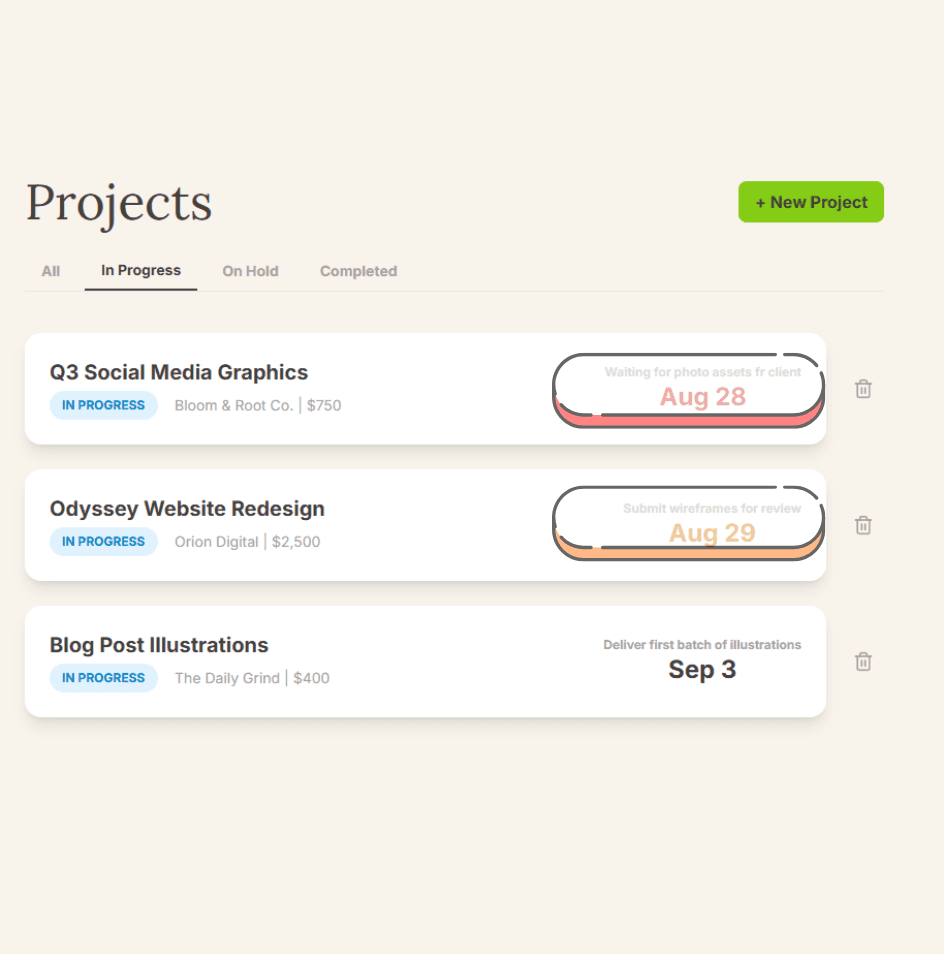Click trash icon for Odyssey Website Redesign

pos(863,525)
